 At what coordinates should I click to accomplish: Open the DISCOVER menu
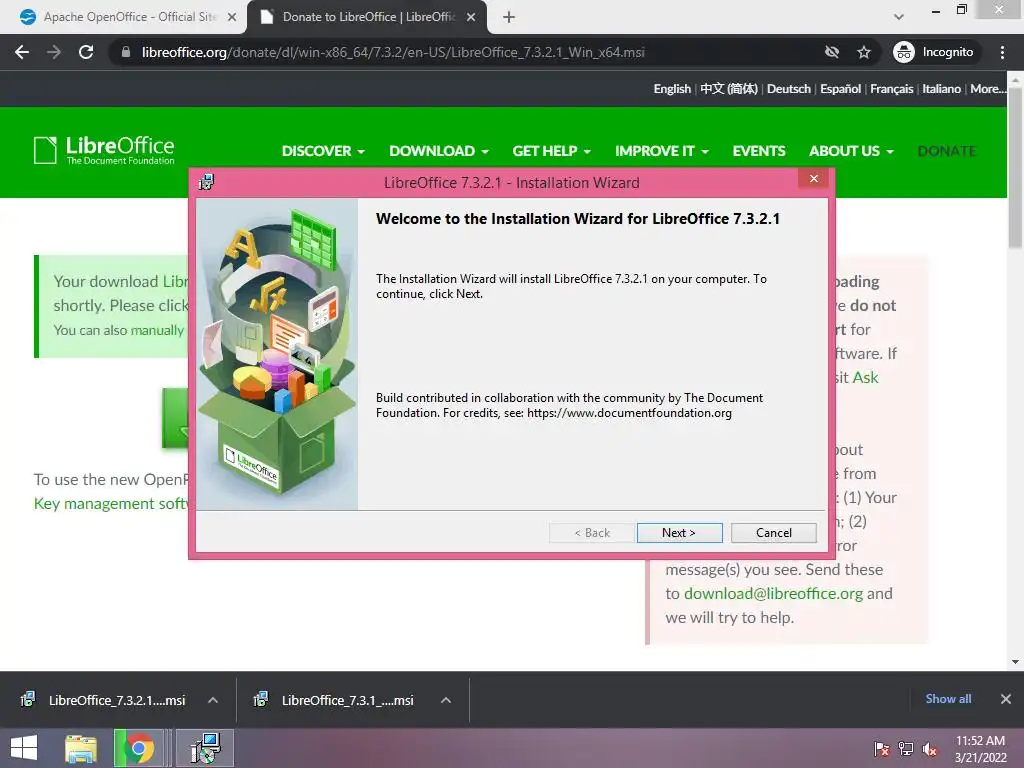tap(323, 151)
